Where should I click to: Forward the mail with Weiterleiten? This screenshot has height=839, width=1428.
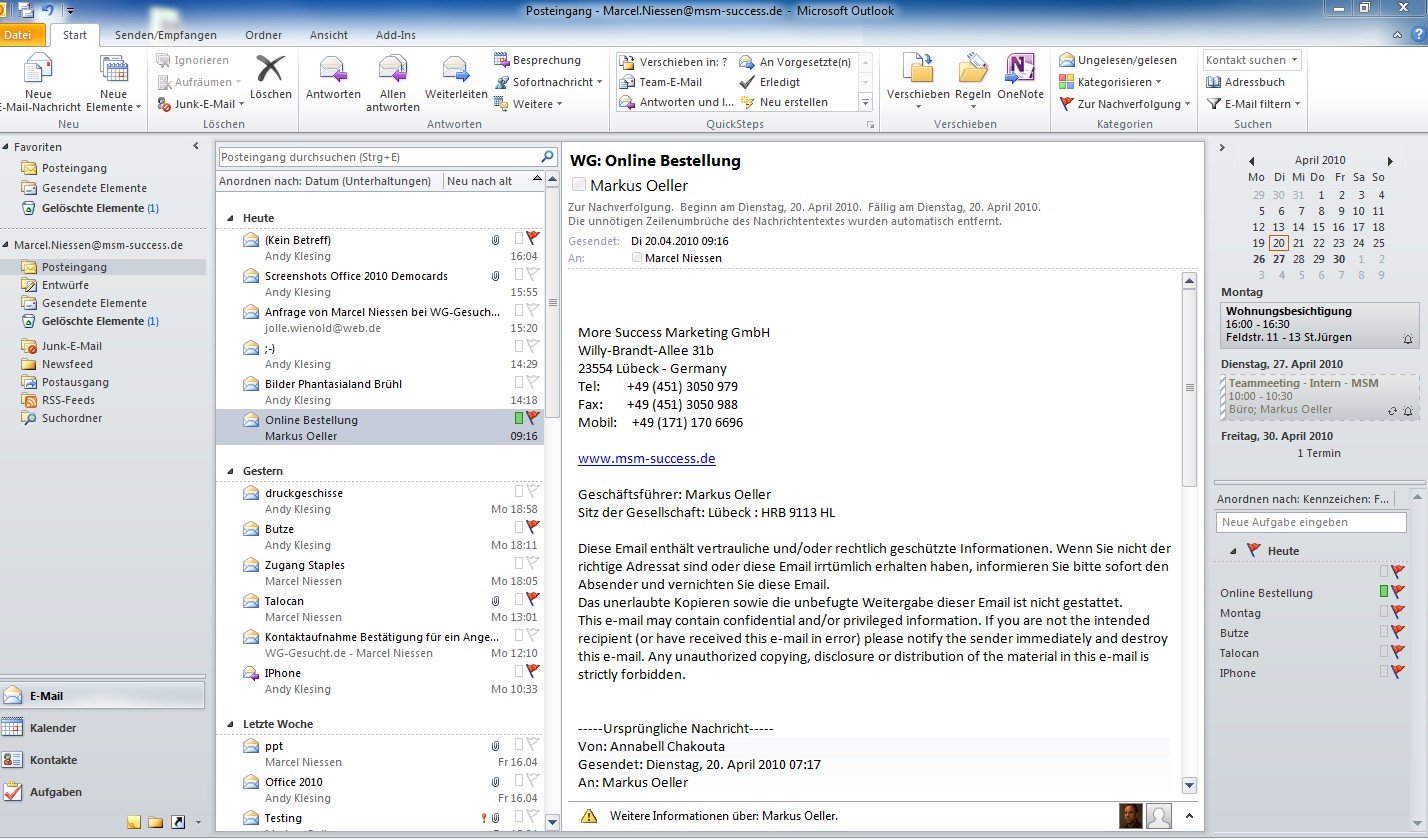coord(456,77)
